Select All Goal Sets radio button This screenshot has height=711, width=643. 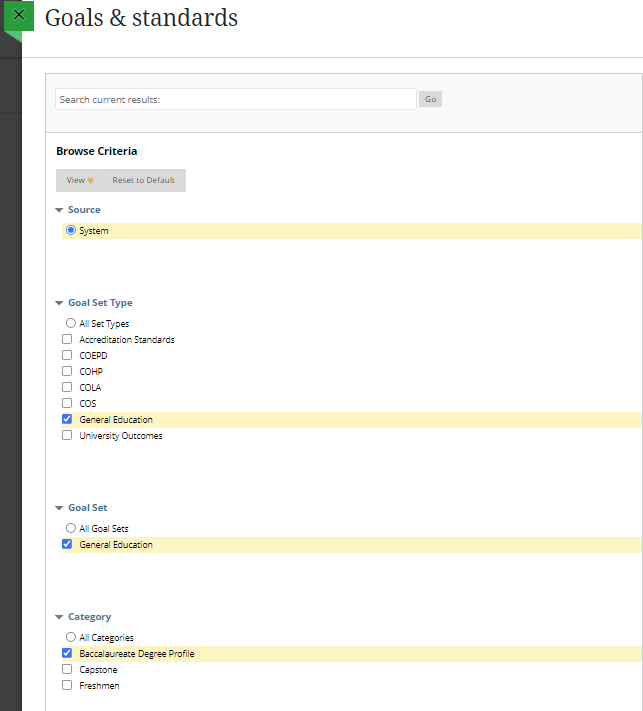point(71,528)
